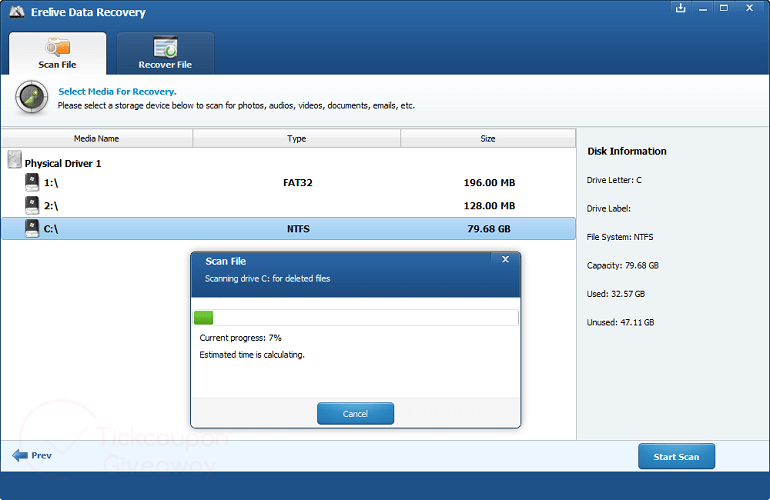
Task: Select partition 1:\ in the media list
Action: (x=288, y=183)
